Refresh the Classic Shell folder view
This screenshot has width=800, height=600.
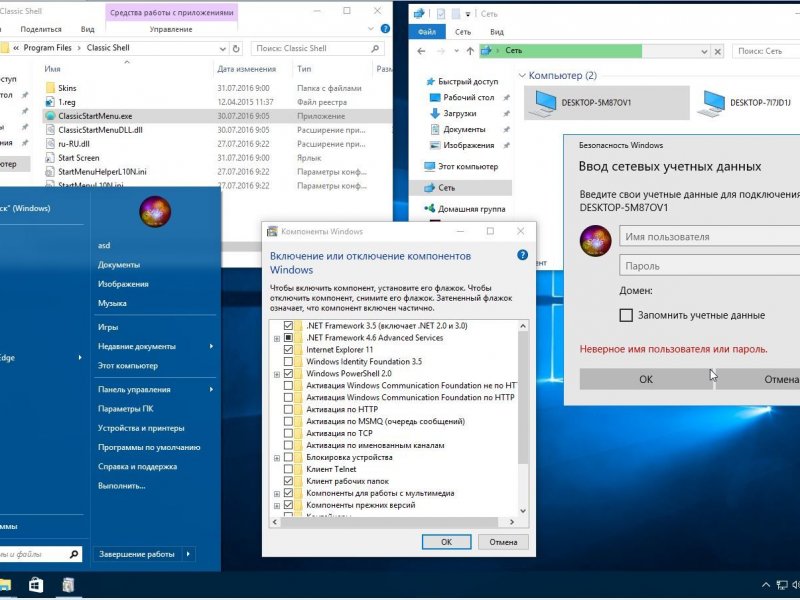click(x=236, y=48)
